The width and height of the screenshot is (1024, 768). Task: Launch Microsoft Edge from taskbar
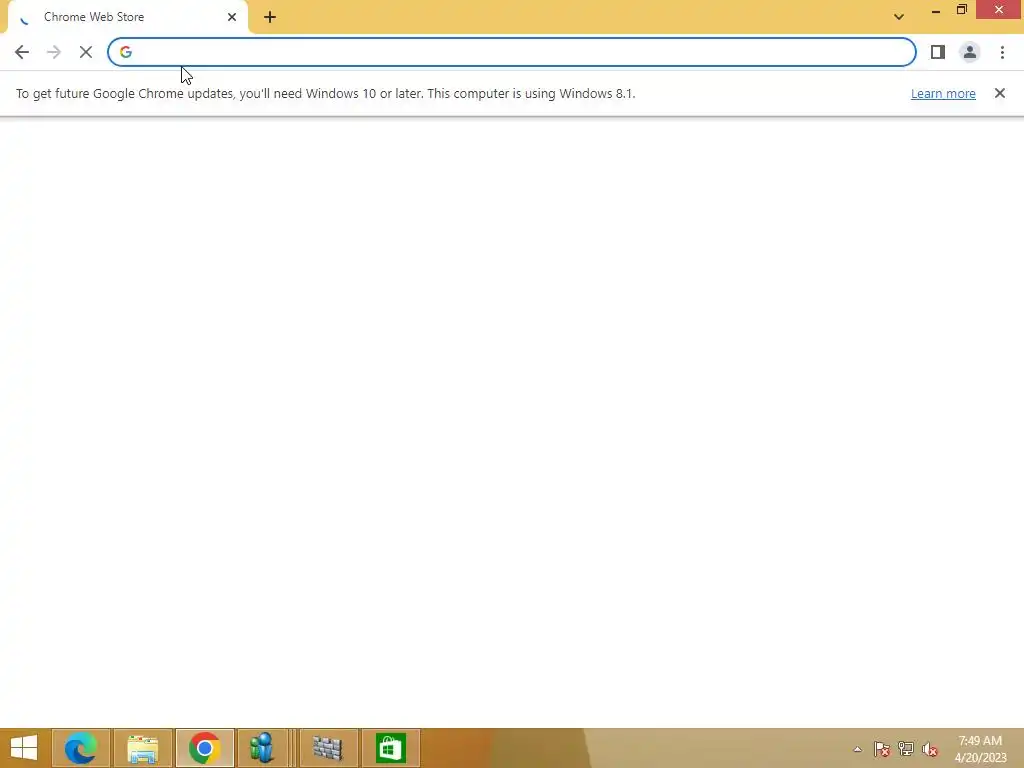pos(80,748)
